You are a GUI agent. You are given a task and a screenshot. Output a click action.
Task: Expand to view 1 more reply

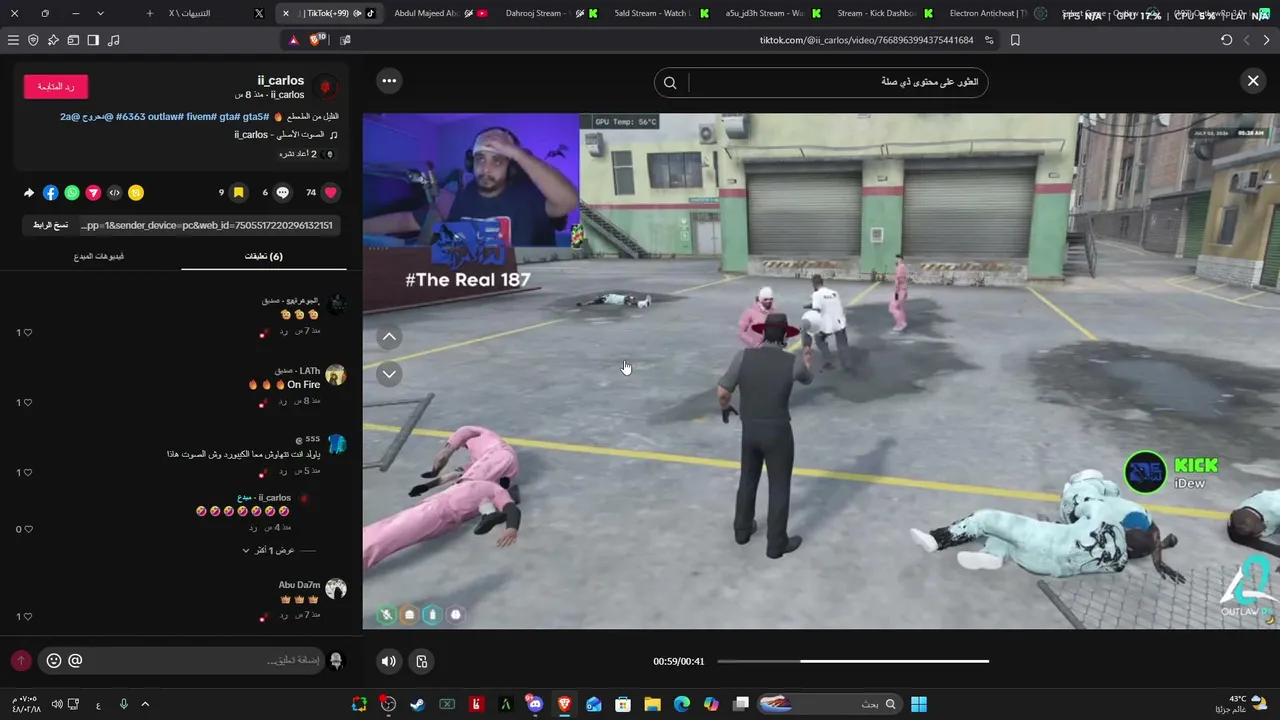269,551
